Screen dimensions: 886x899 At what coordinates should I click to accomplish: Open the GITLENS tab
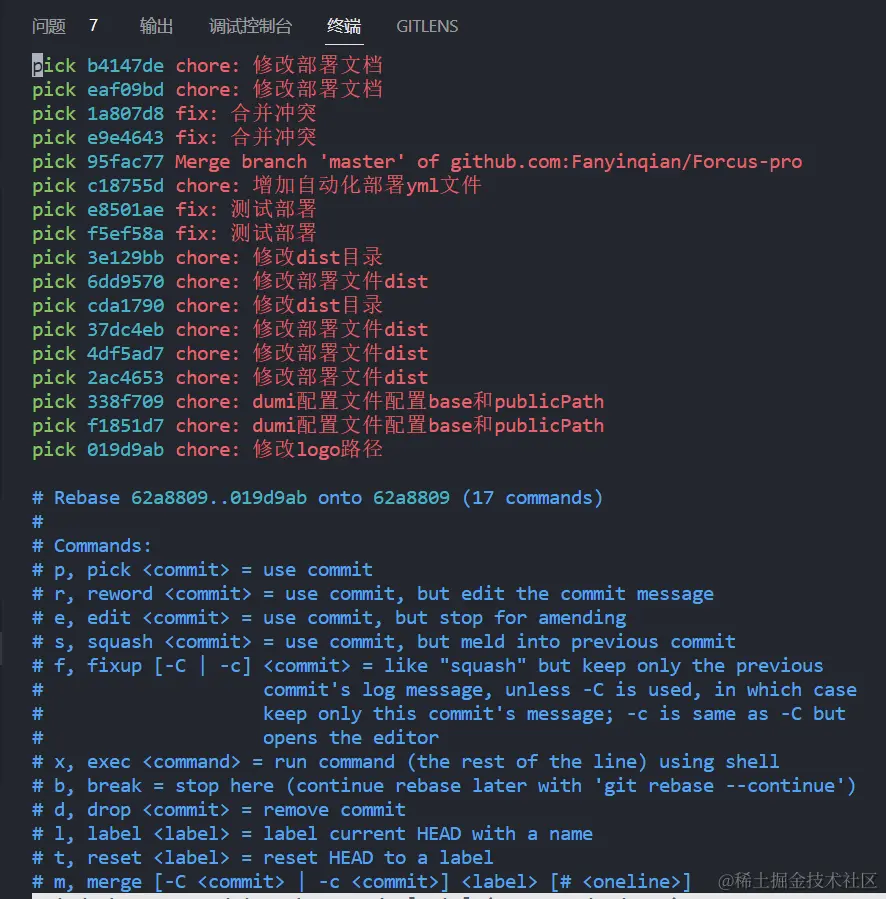tap(427, 26)
